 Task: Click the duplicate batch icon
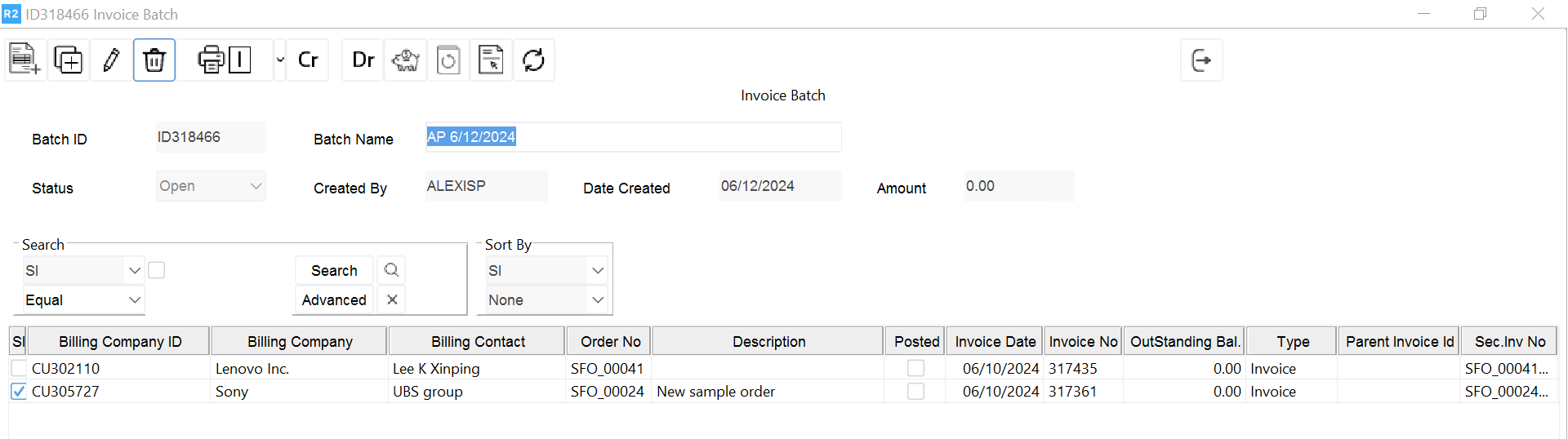pos(68,60)
